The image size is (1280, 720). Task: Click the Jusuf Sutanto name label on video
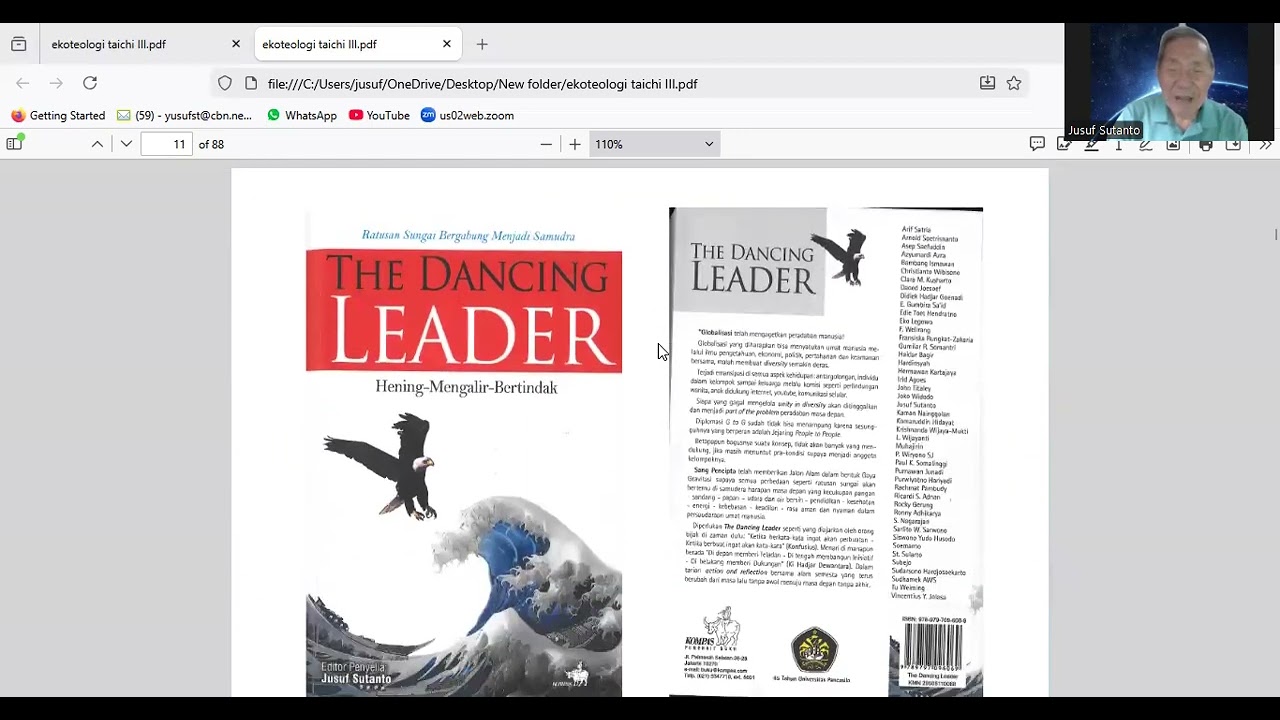(x=1103, y=130)
